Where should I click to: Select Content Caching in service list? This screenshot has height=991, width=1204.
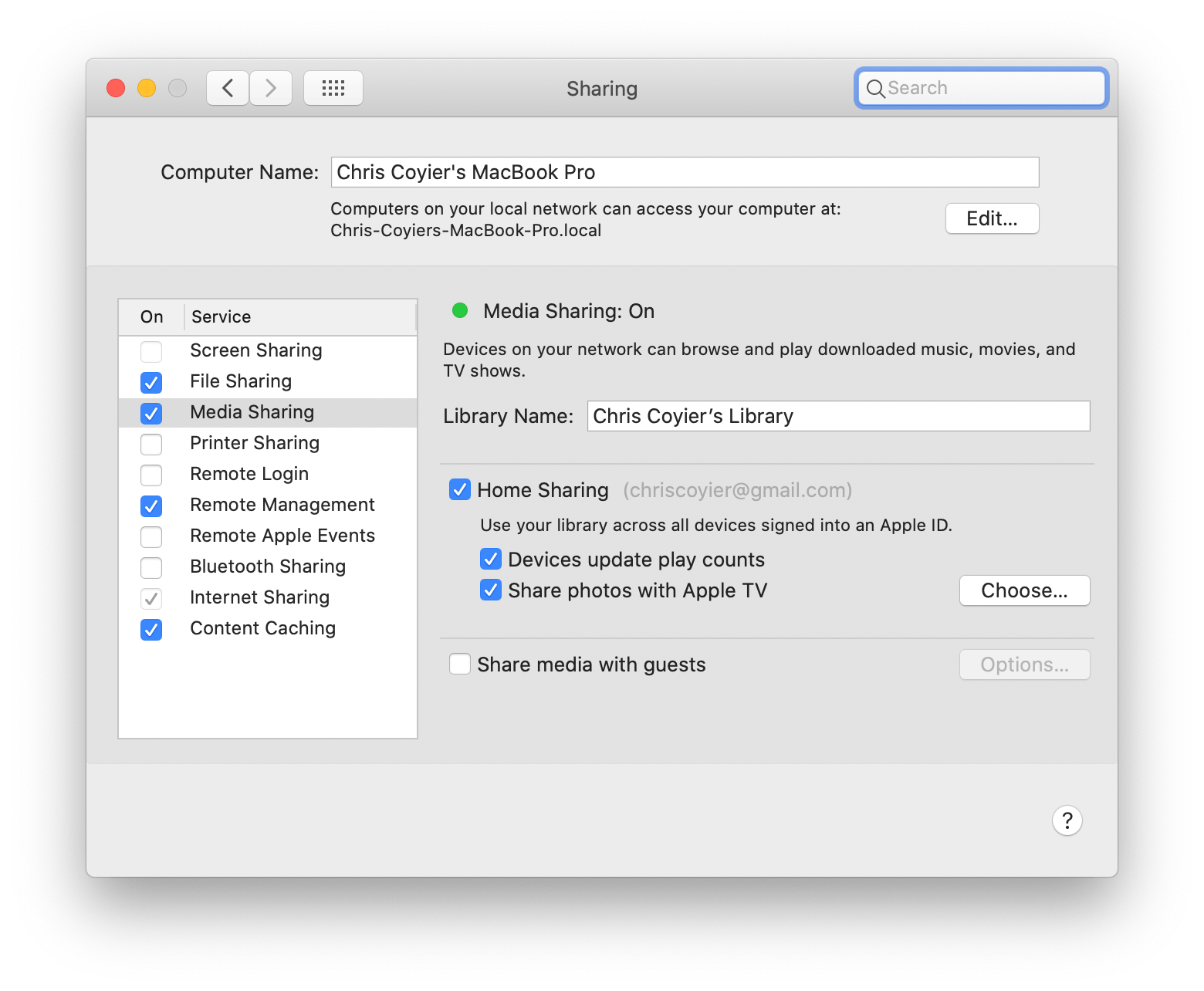coord(262,628)
